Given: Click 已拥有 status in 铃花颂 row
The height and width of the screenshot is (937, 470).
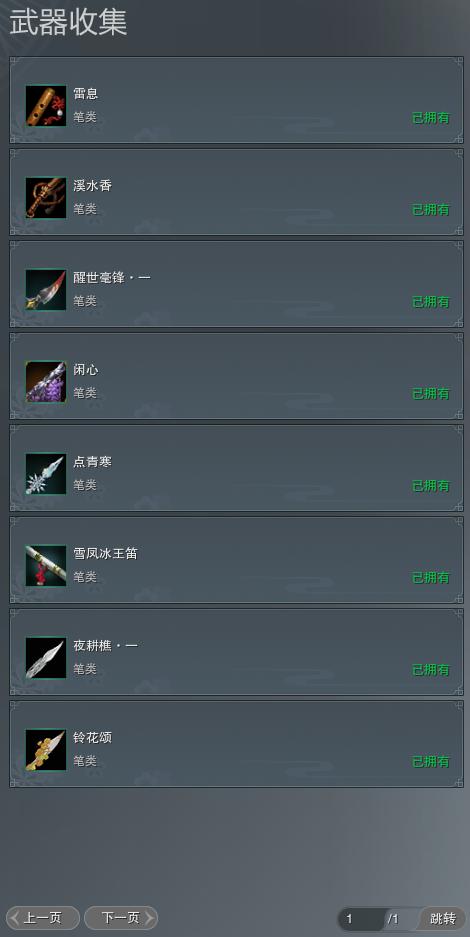Looking at the screenshot, I should click(431, 762).
